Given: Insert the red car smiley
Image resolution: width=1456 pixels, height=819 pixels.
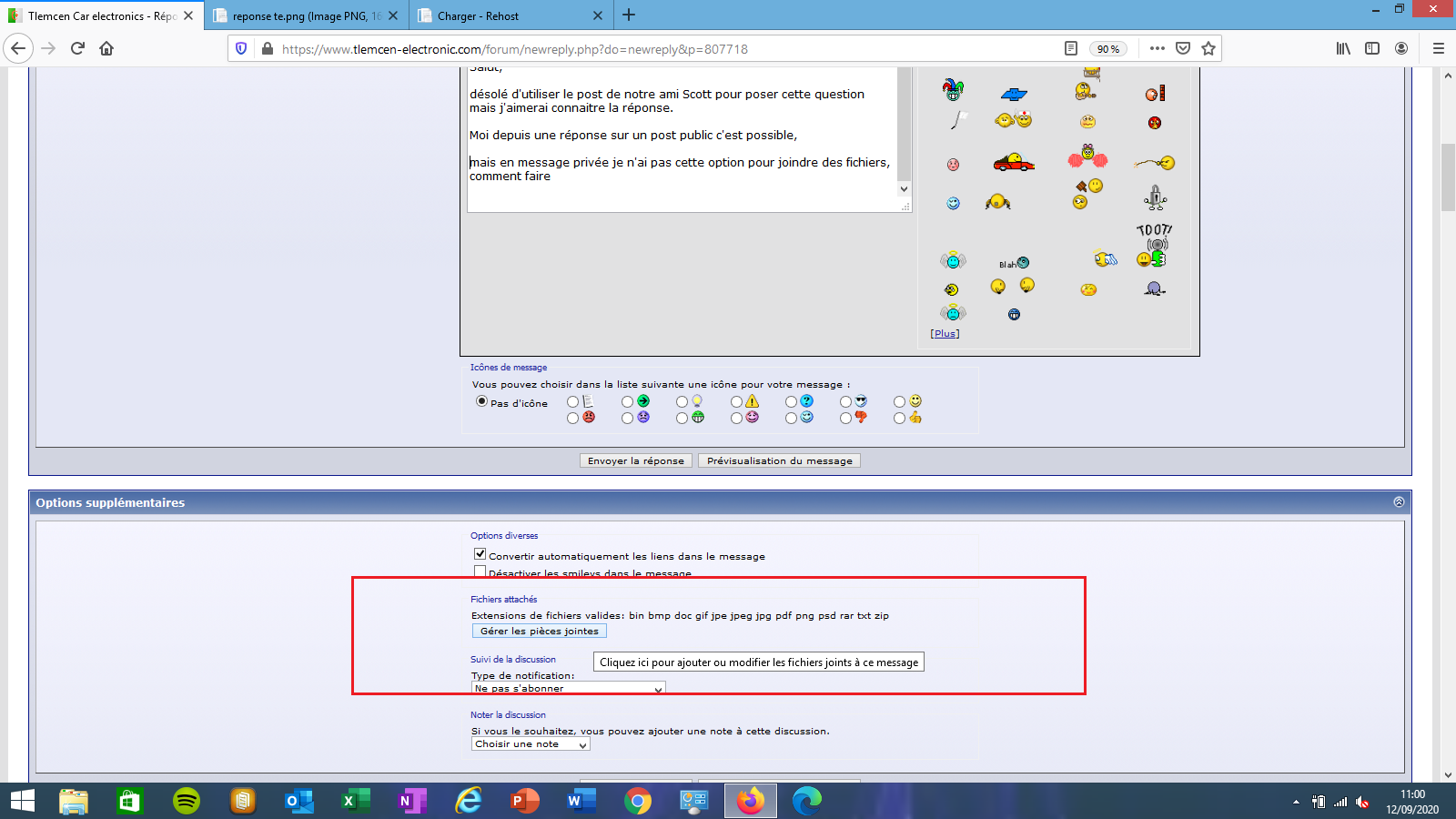Looking at the screenshot, I should [1014, 163].
